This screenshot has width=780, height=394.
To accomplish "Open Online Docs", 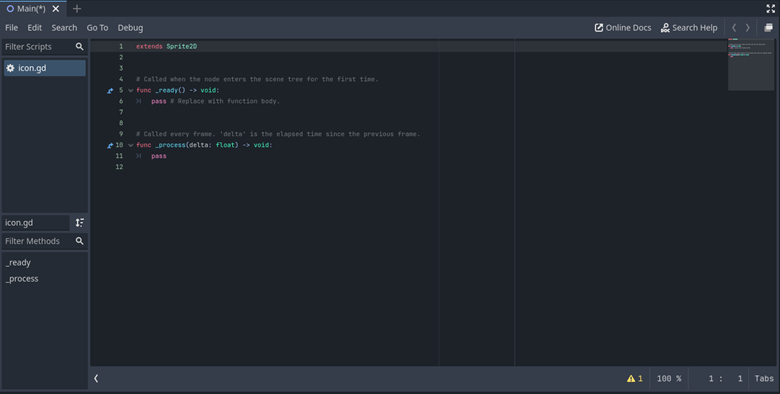I will (623, 28).
